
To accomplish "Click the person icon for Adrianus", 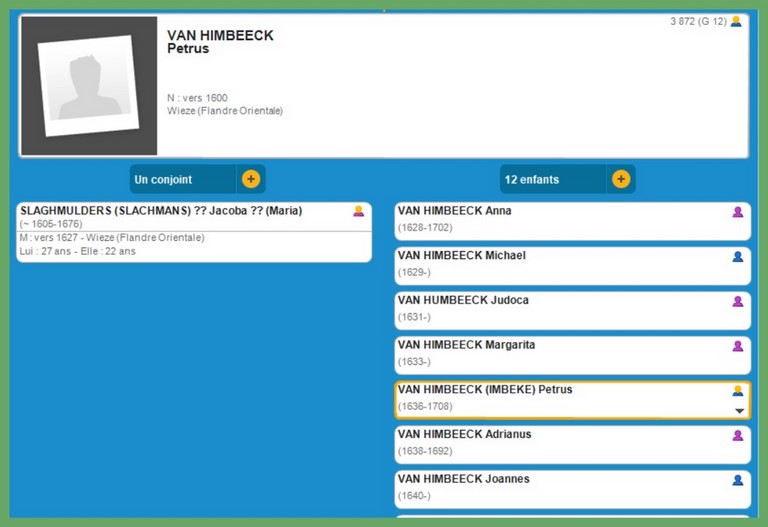I will click(738, 435).
